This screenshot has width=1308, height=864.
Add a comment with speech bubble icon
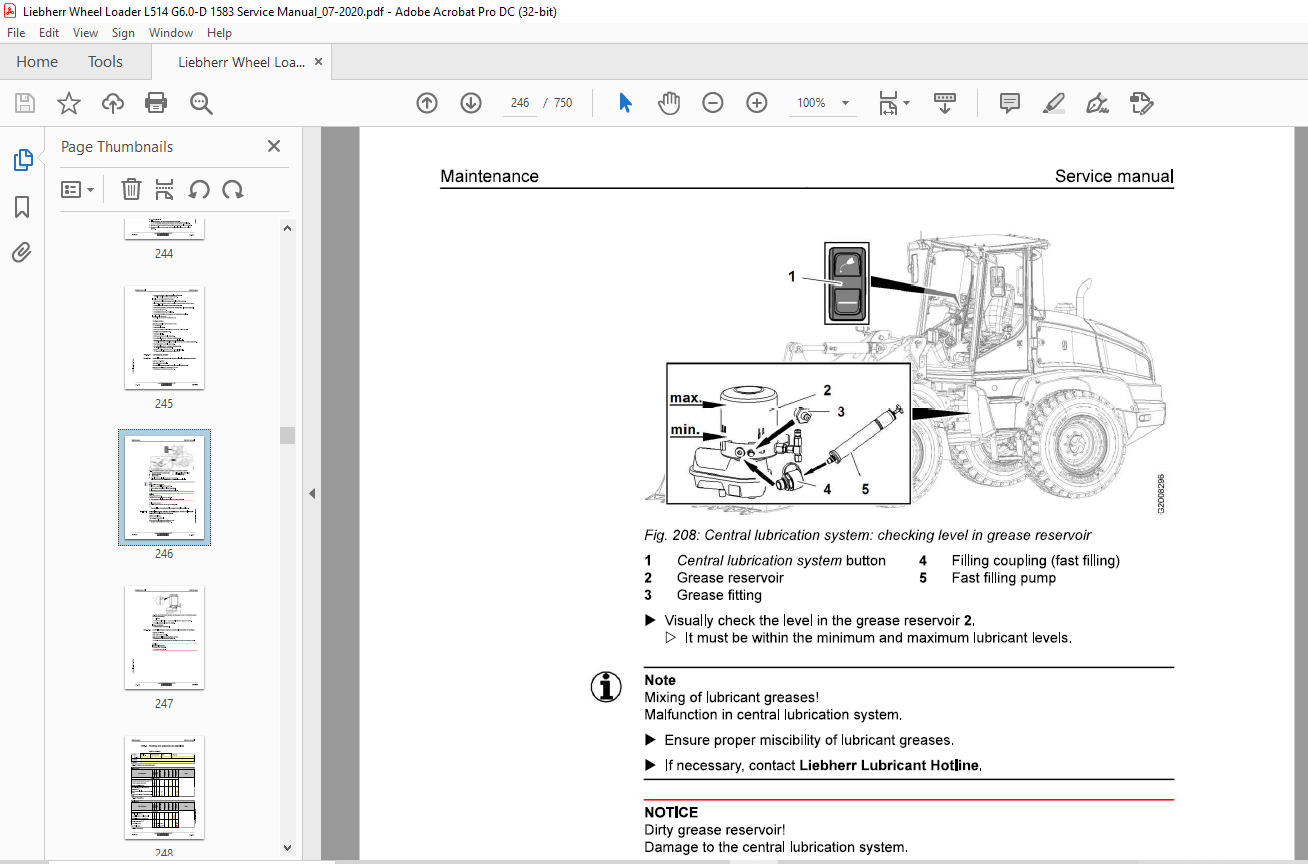pos(1010,103)
